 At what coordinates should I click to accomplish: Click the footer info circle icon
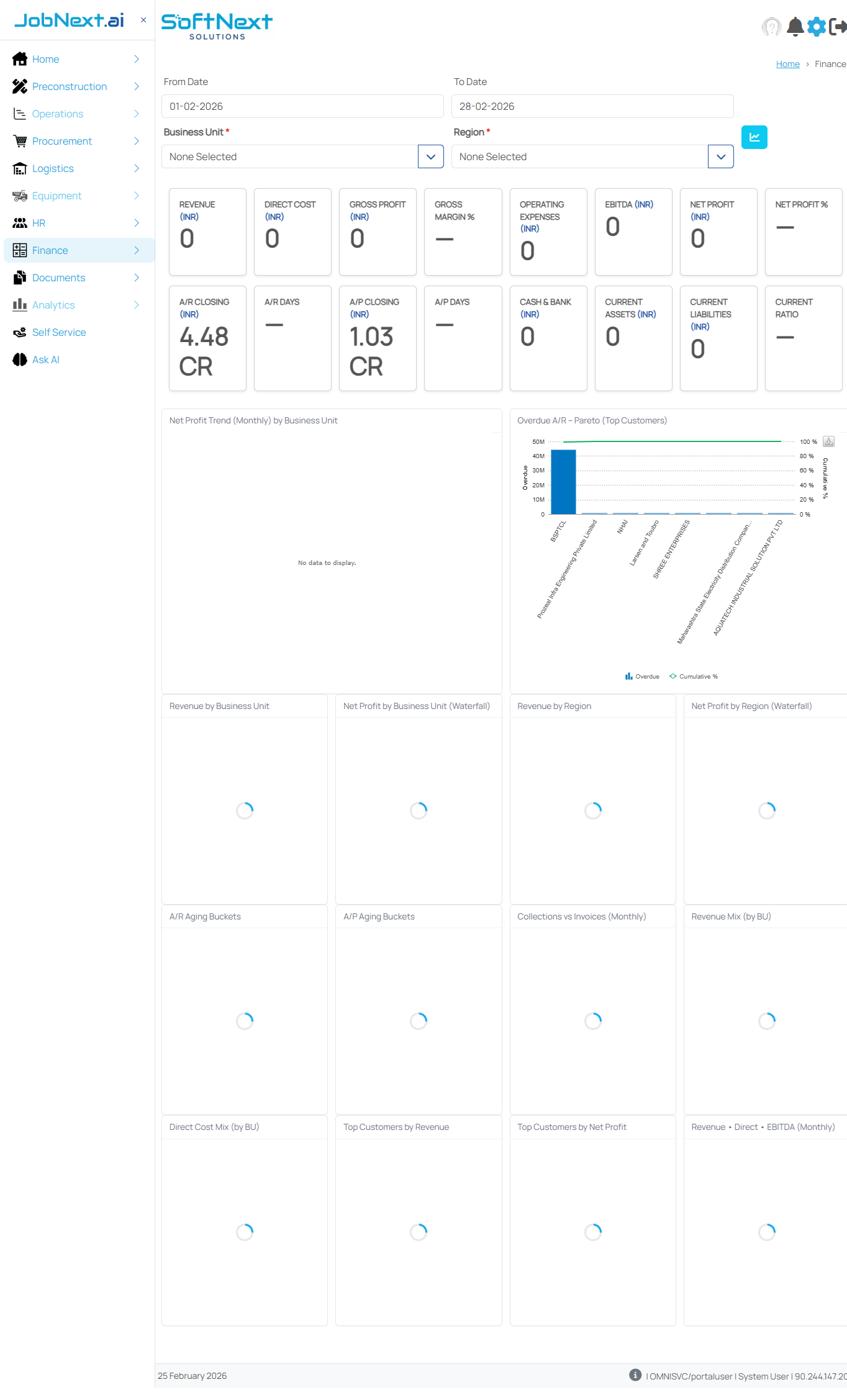point(635,1375)
